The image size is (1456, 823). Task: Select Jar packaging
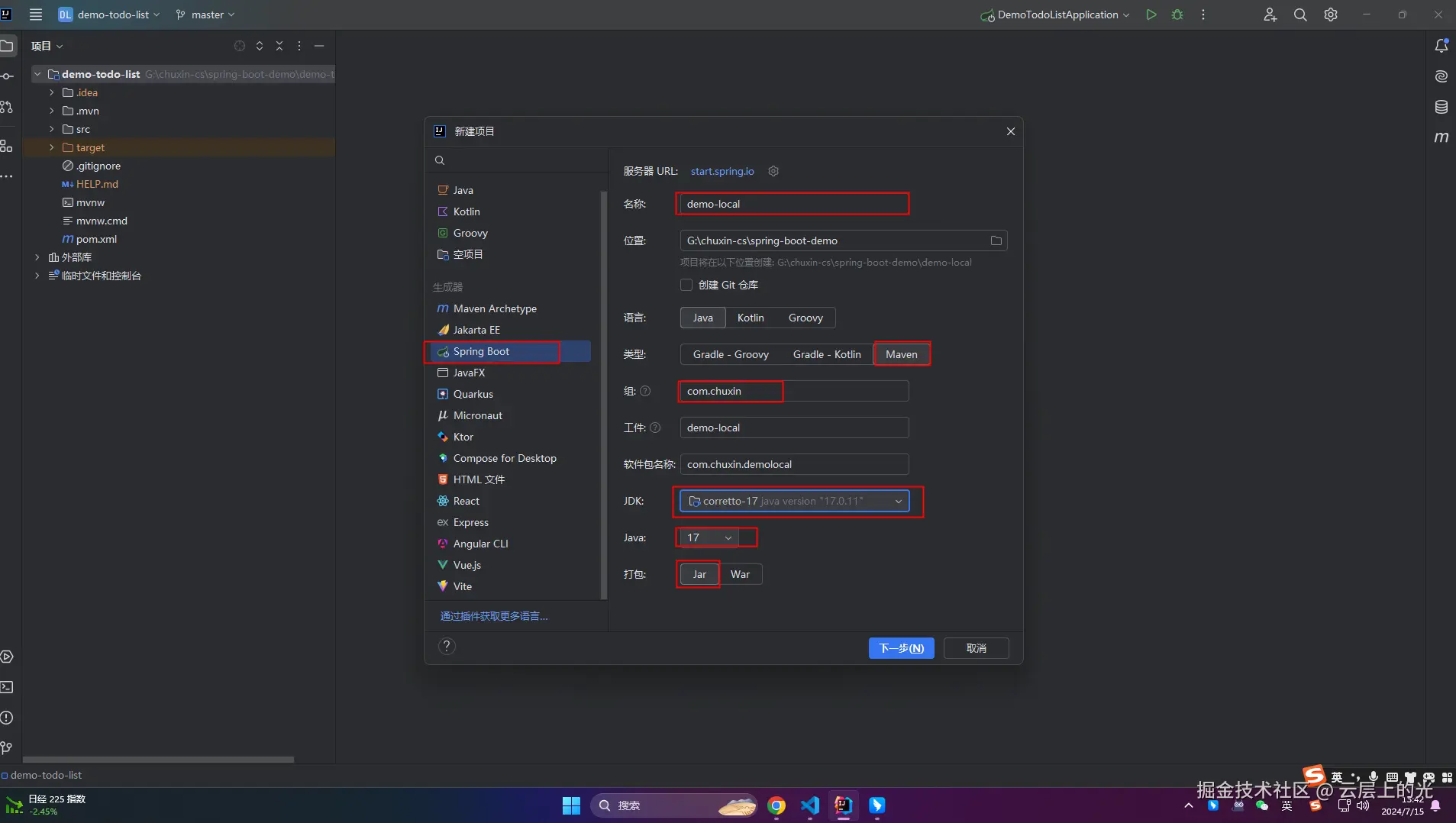699,574
